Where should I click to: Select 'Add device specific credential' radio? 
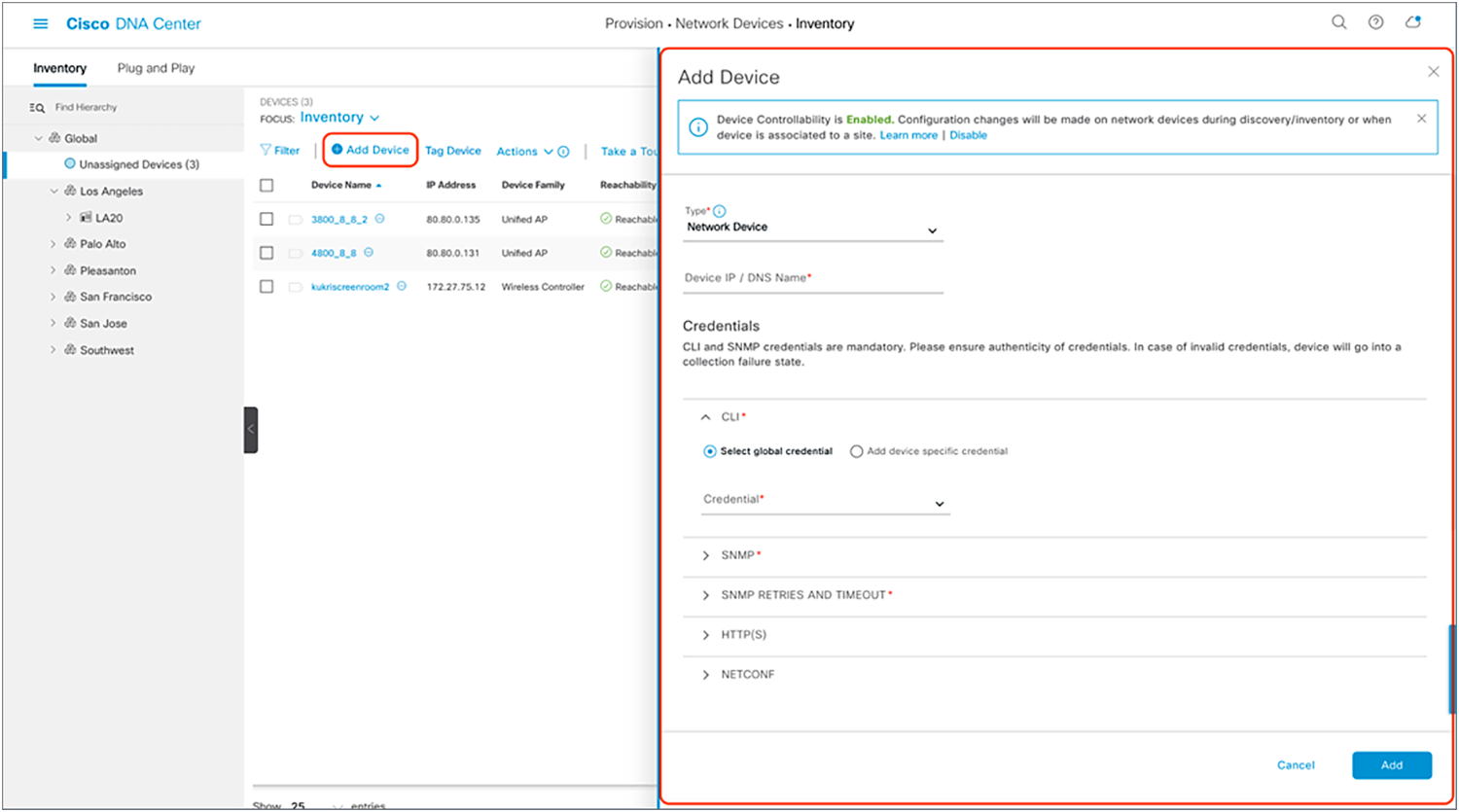pyautogui.click(x=856, y=451)
